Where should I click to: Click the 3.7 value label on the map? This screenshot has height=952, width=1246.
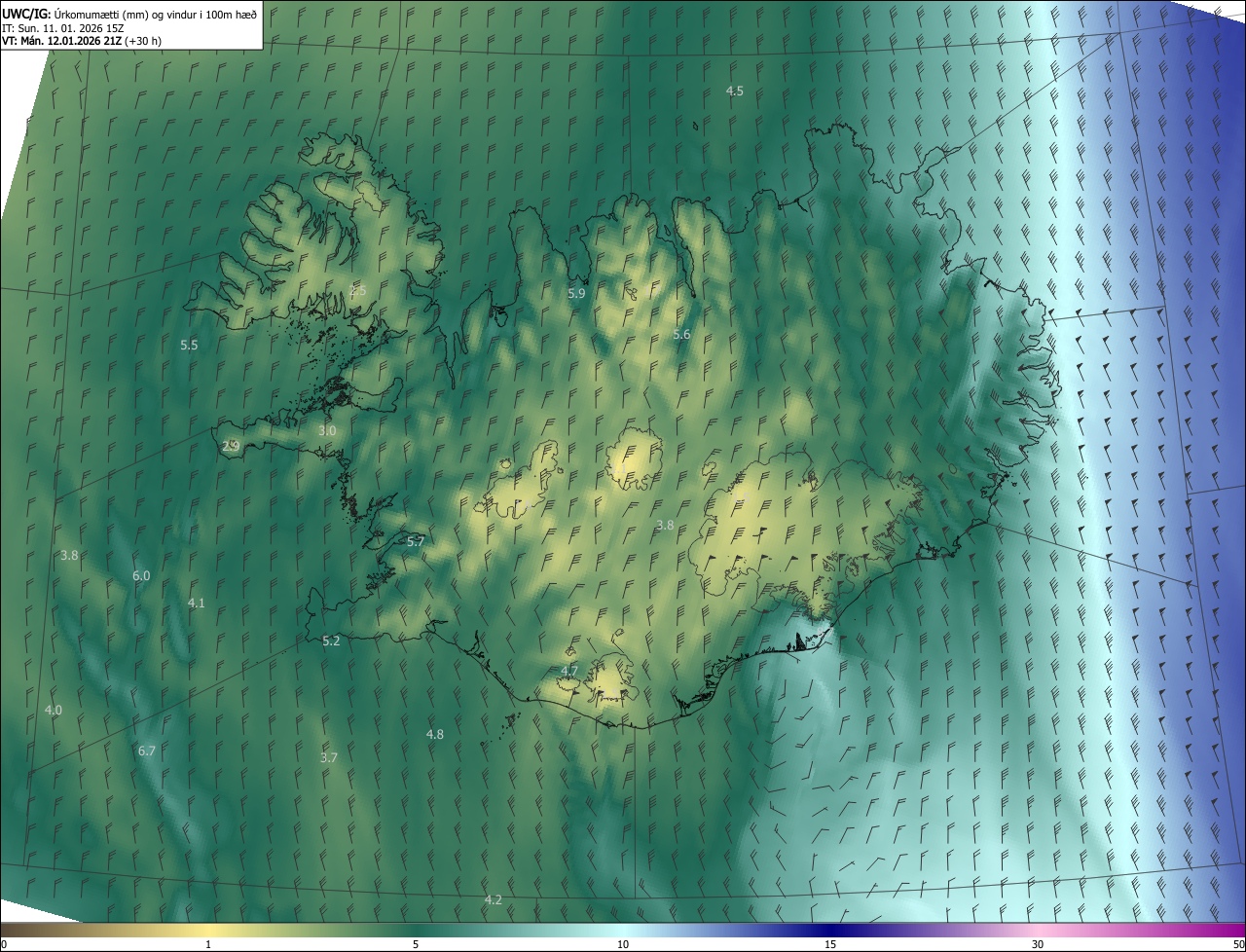pos(329,756)
